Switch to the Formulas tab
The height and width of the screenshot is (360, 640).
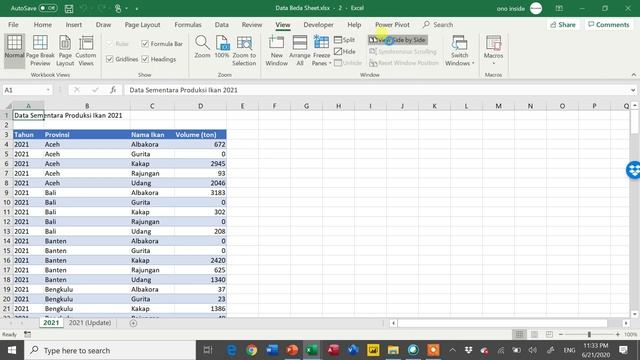coord(188,24)
